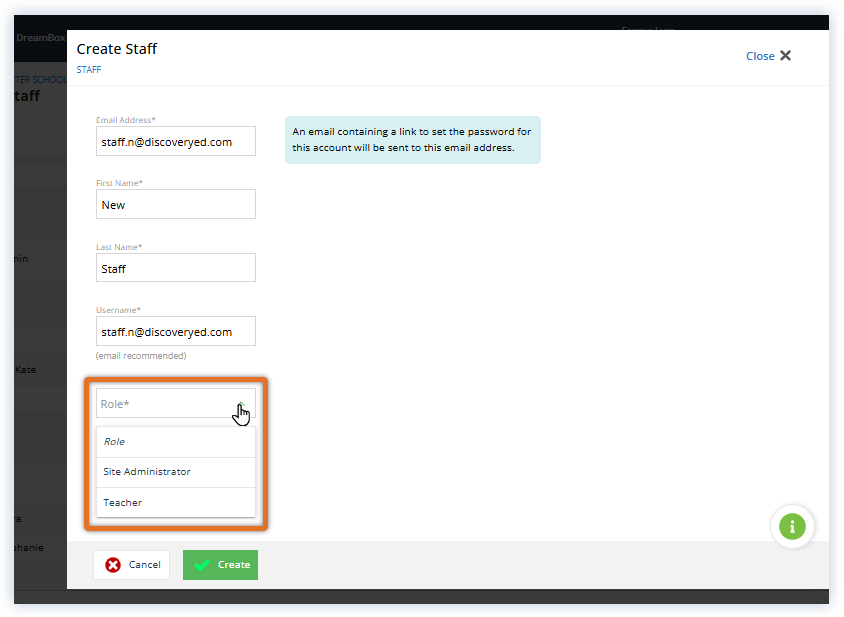Select the Username input field
The image size is (844, 617).
pyautogui.click(x=175, y=332)
